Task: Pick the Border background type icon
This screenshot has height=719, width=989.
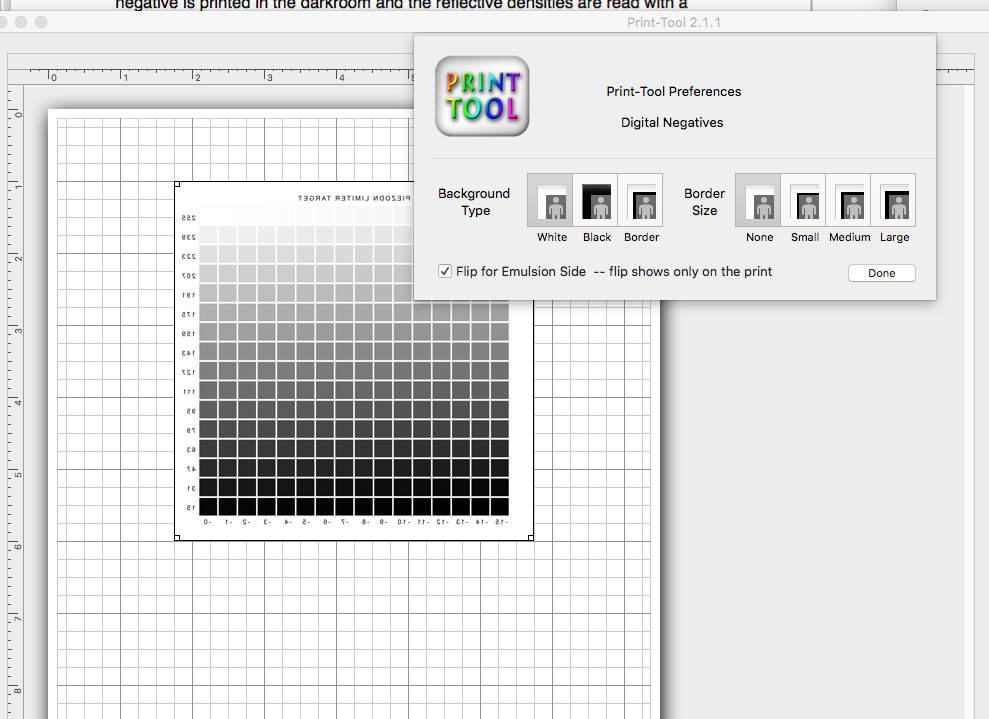Action: [641, 200]
